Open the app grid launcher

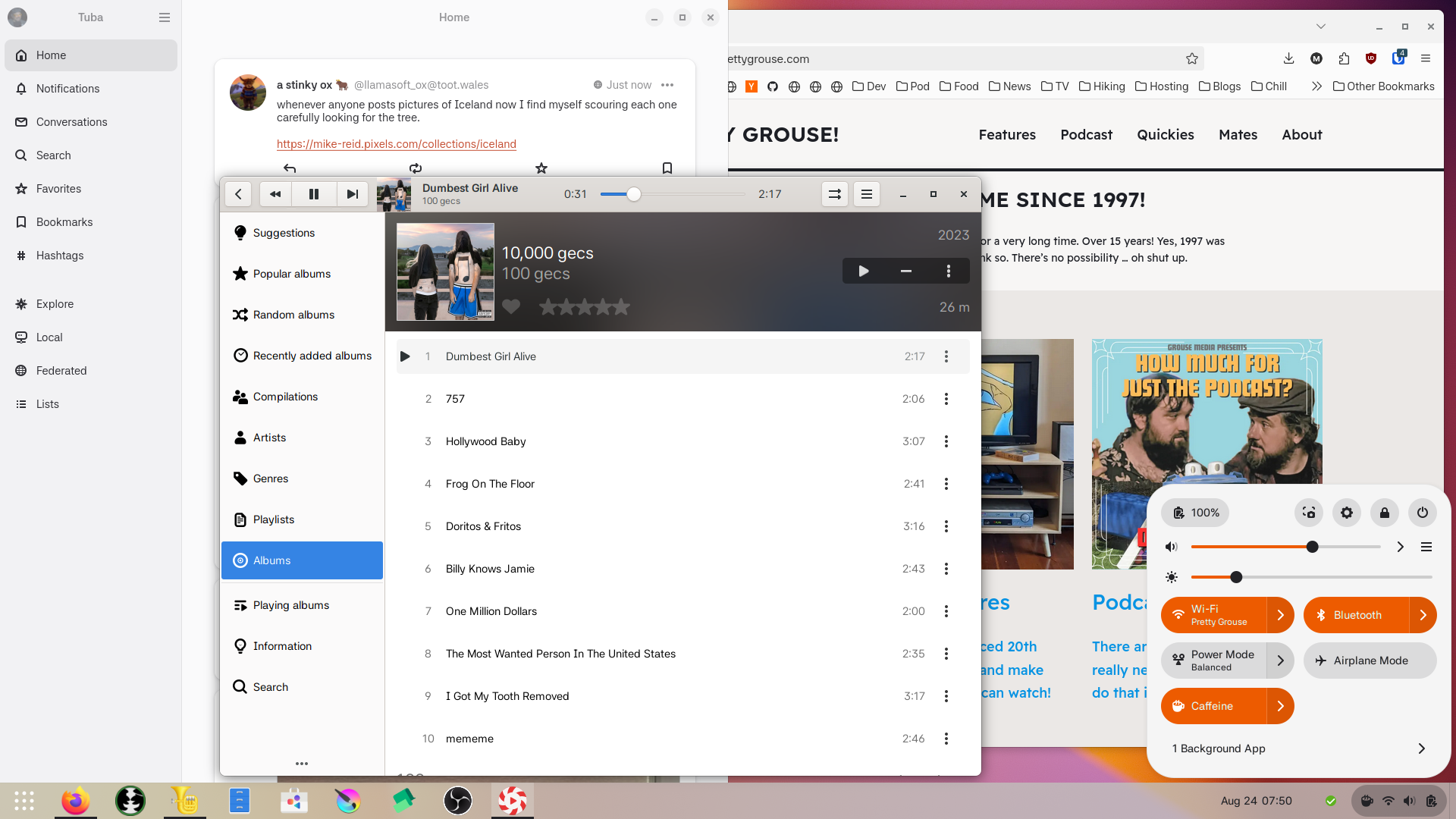click(24, 800)
